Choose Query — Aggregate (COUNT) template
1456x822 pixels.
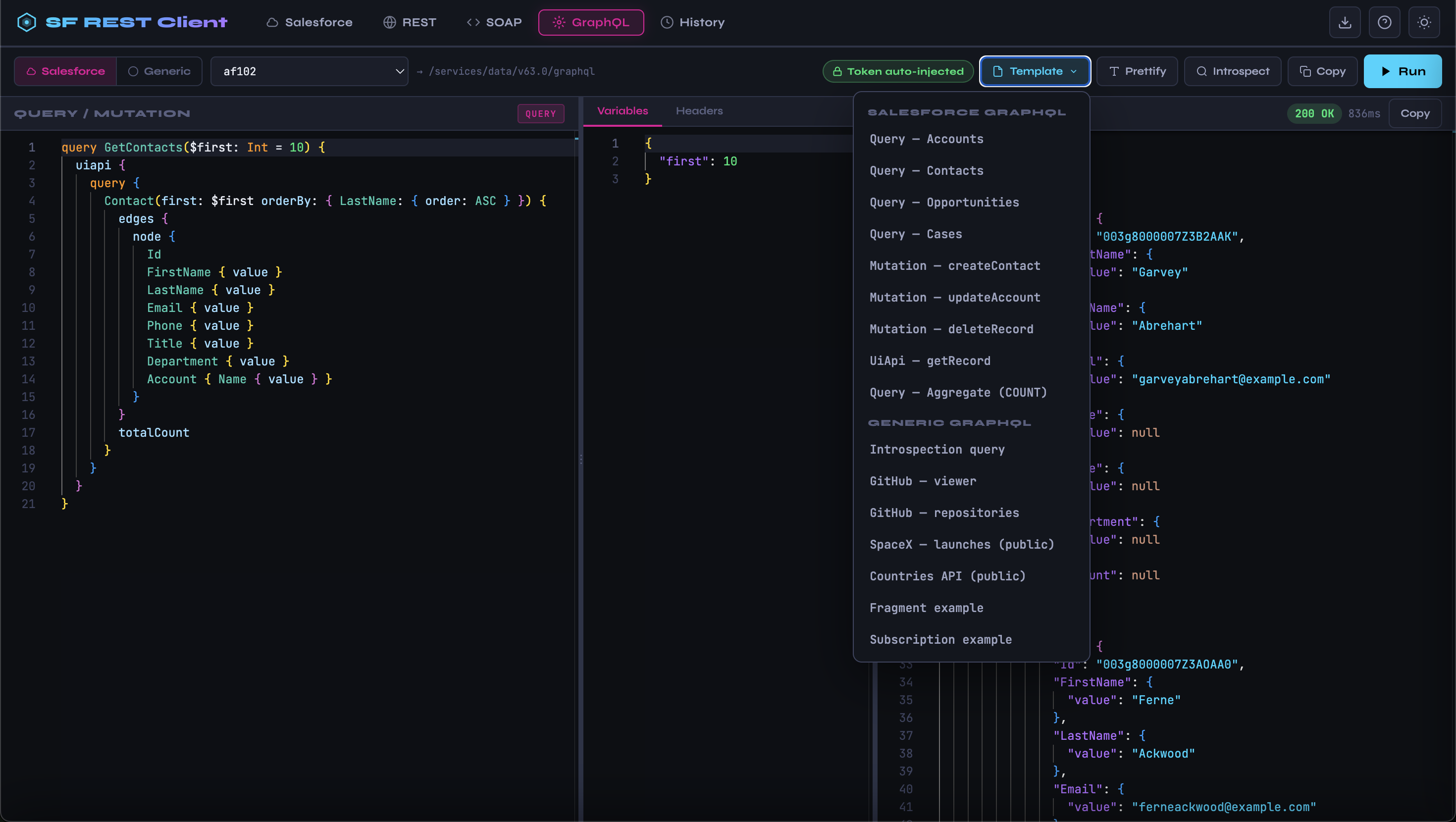(971, 392)
